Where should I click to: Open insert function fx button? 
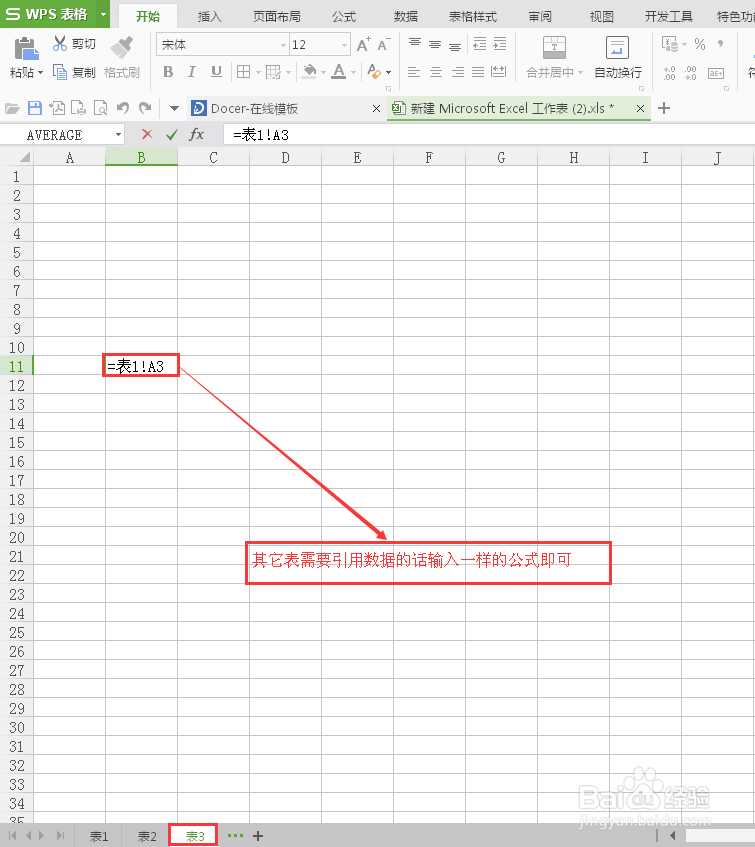(x=196, y=134)
